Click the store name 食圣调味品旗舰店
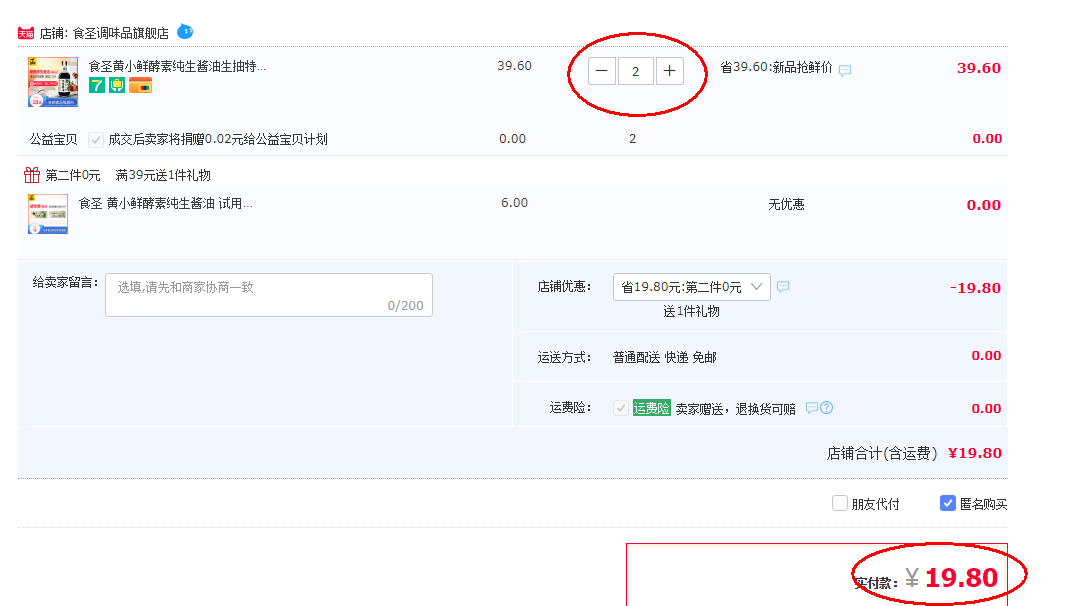The image size is (1078, 606). coord(121,33)
